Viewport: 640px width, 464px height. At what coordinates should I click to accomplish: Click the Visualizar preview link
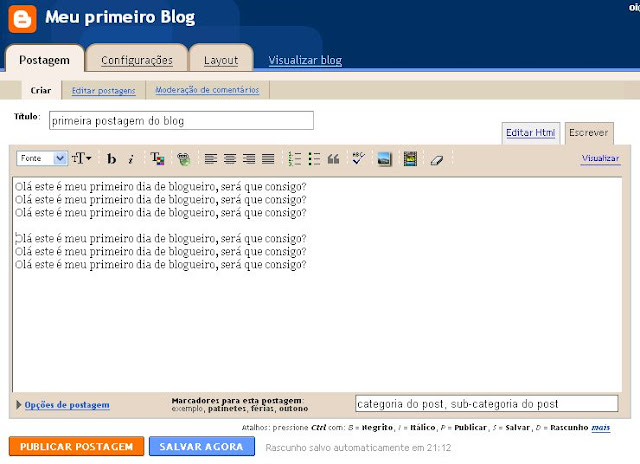(600, 158)
